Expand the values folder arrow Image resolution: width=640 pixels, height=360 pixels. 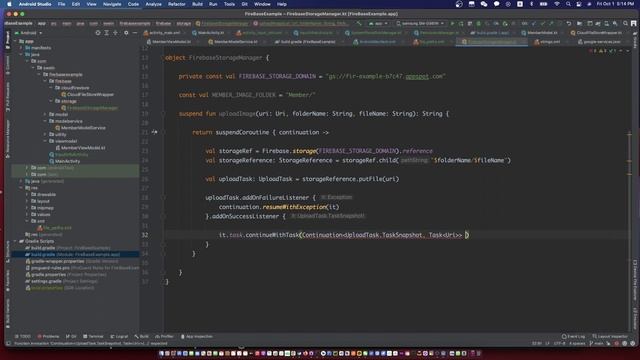pos(27,214)
